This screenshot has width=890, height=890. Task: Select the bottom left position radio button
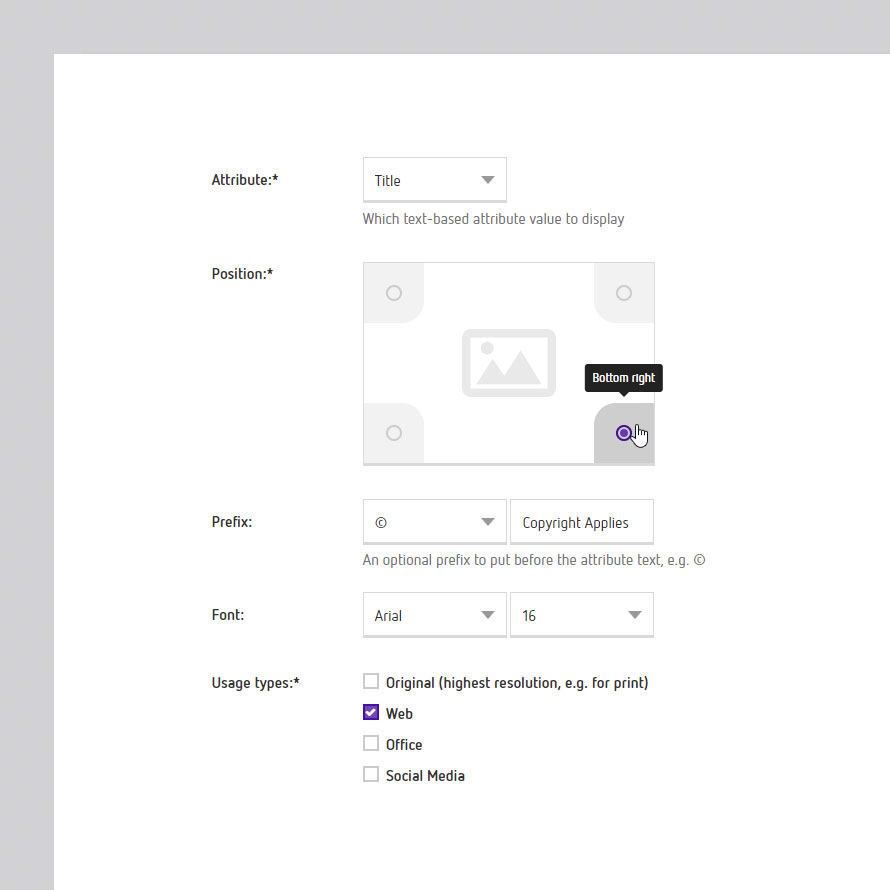click(x=394, y=433)
